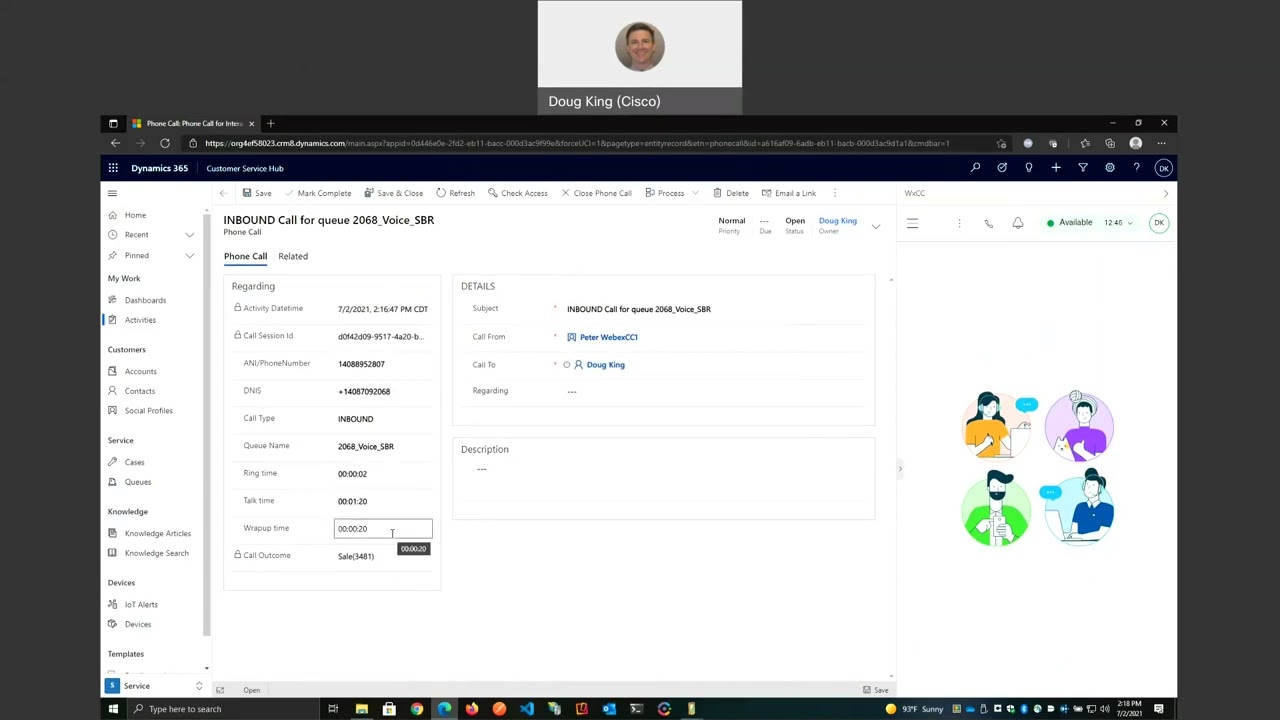Refresh the phone call record
This screenshot has height=720, width=1280.
[x=455, y=193]
